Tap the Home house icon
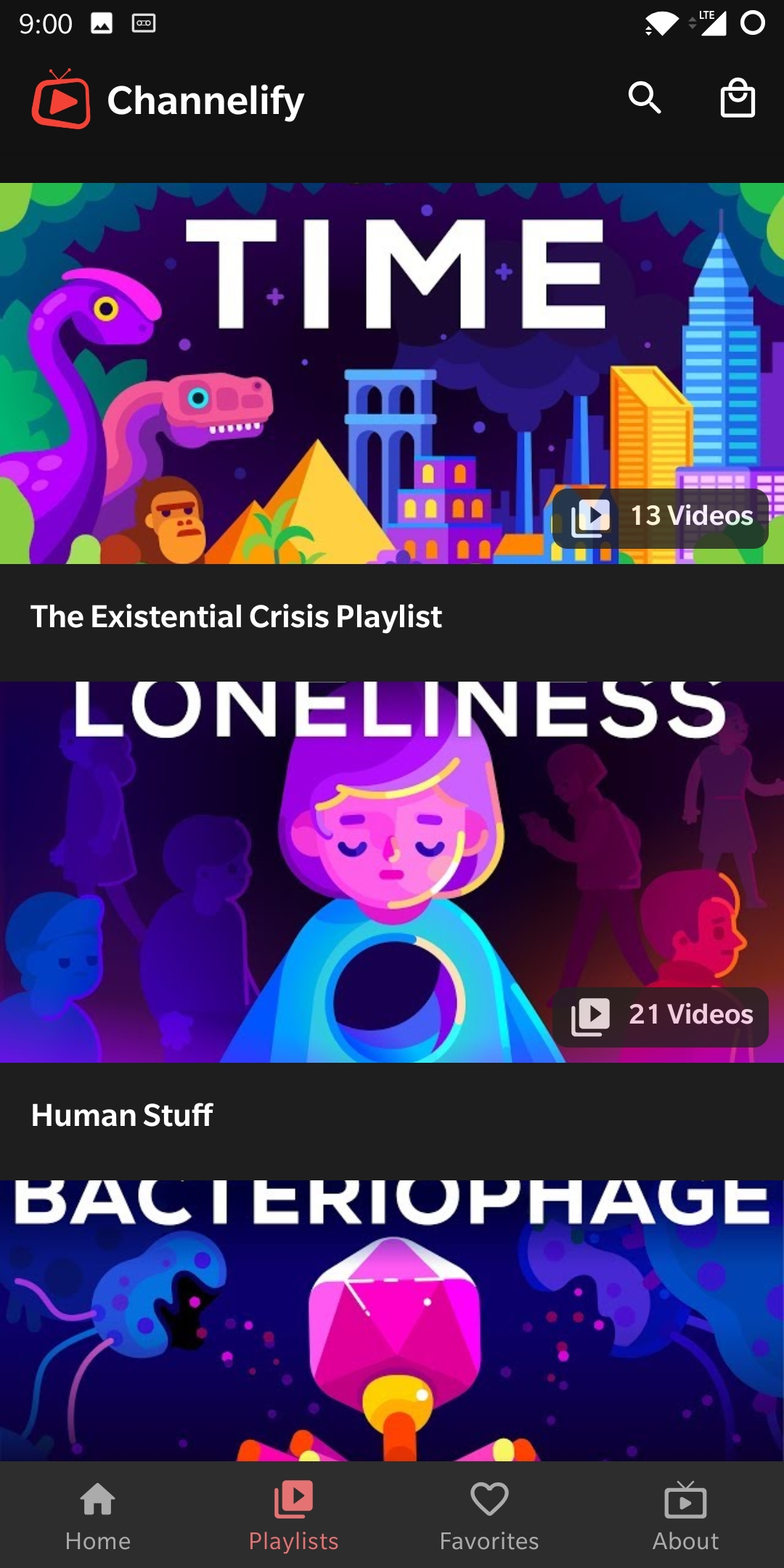 pos(98,1499)
